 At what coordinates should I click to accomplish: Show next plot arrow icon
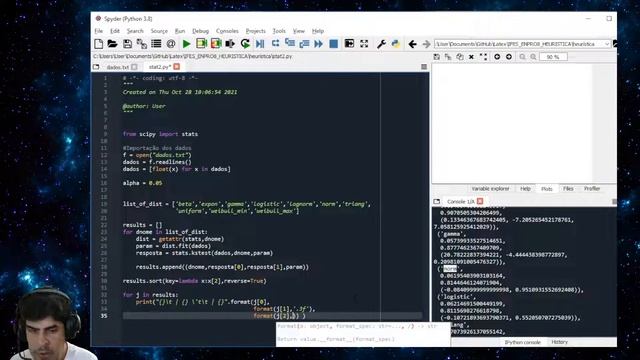[509, 57]
